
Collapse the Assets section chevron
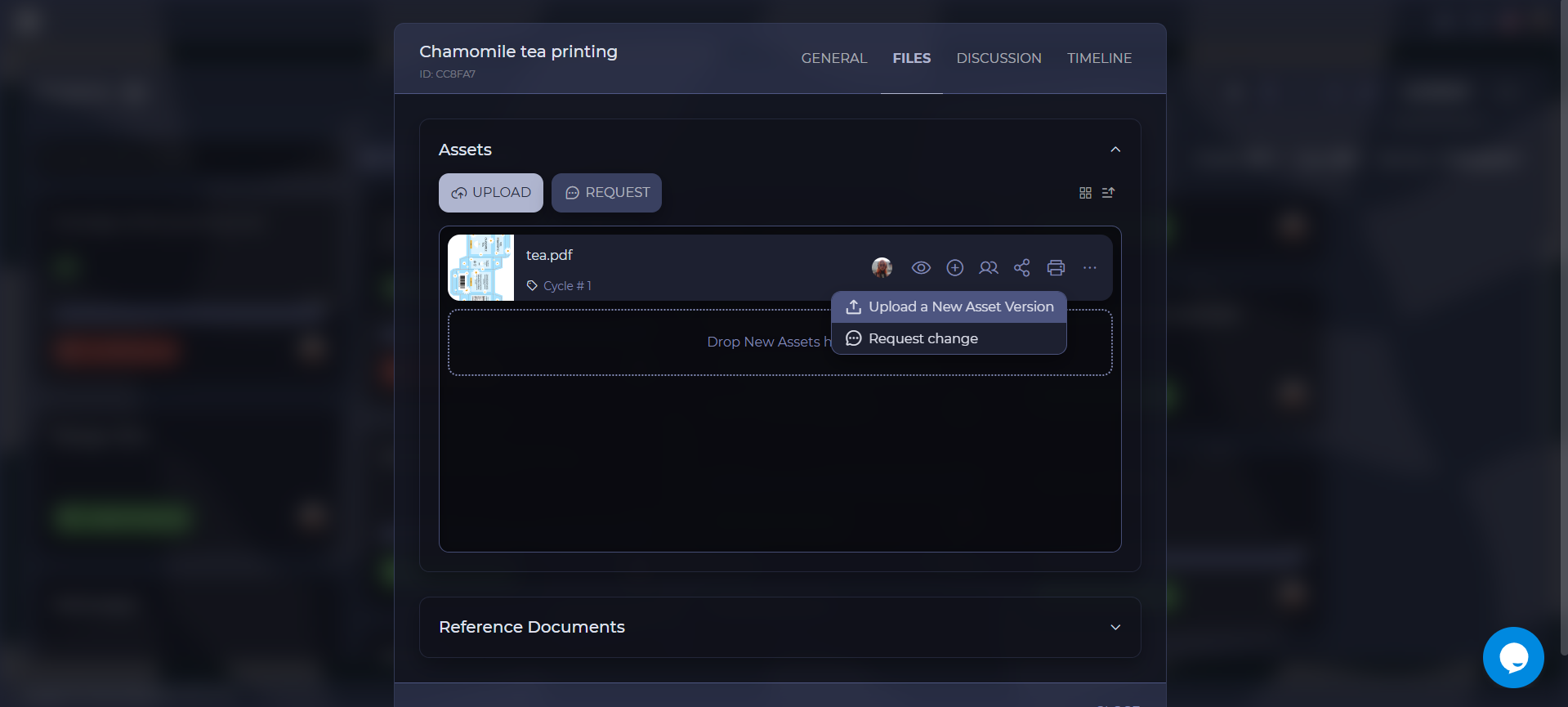(x=1115, y=150)
